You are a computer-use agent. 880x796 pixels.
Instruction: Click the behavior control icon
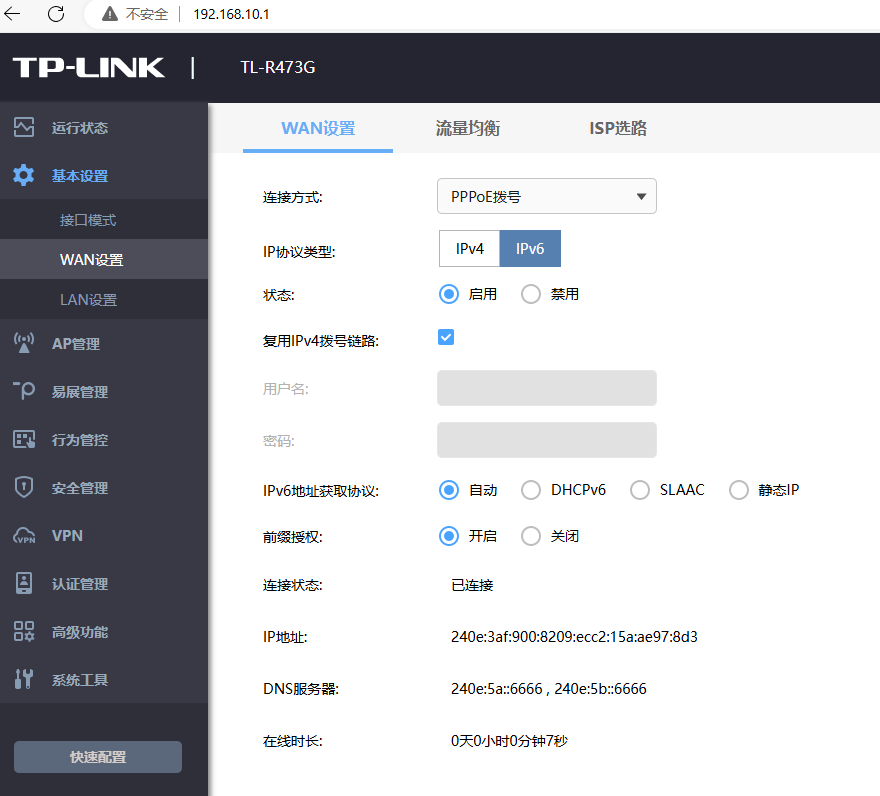(24, 440)
